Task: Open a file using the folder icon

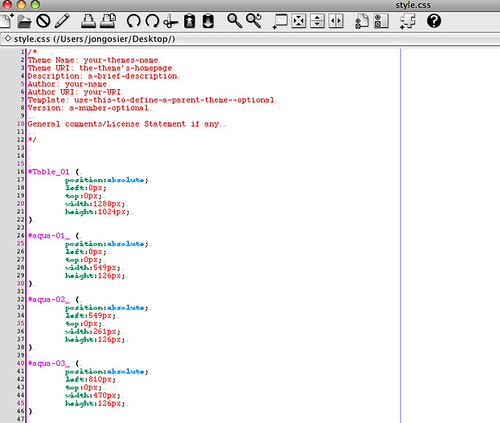Action: [x=24, y=21]
